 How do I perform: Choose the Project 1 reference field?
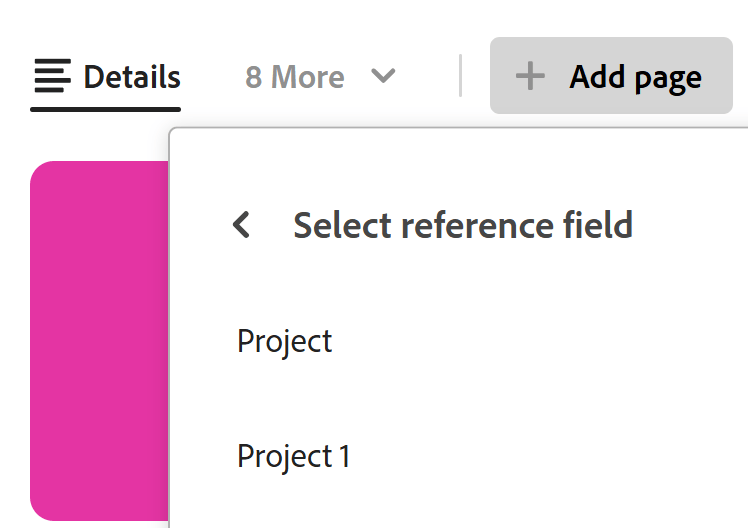[x=293, y=456]
